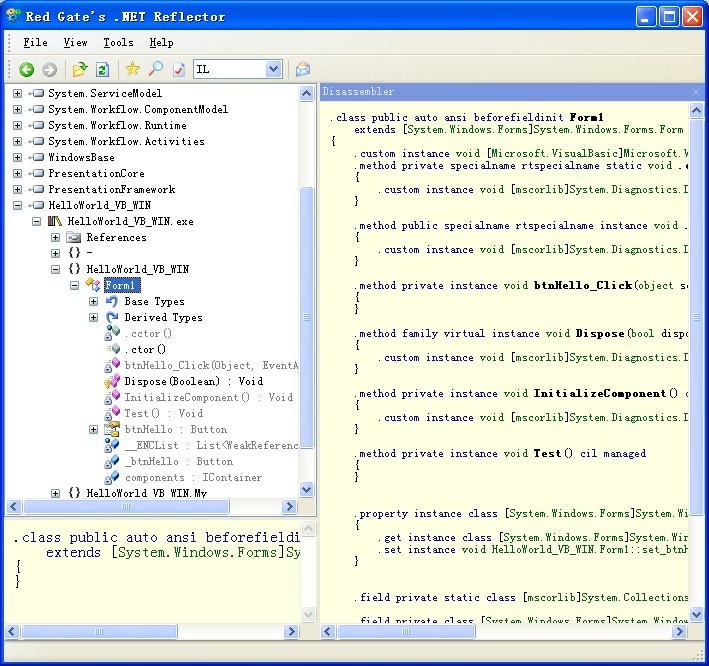Screen dimensions: 709x666
Task: Select the Form1 tree item
Action: coord(122,285)
